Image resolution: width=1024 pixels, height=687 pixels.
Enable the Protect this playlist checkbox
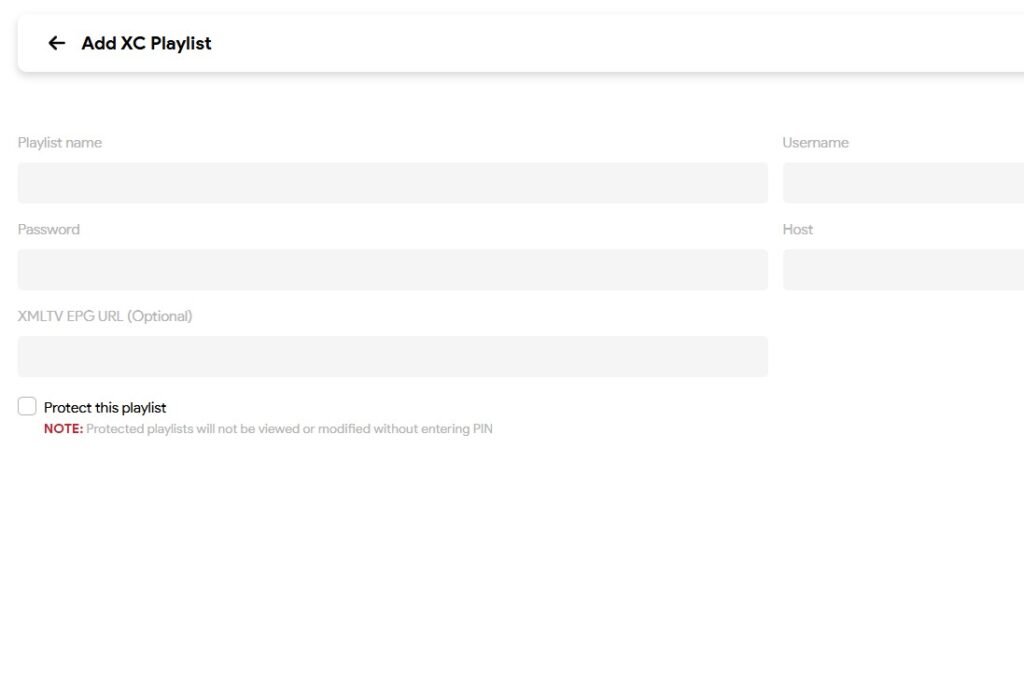coord(27,406)
